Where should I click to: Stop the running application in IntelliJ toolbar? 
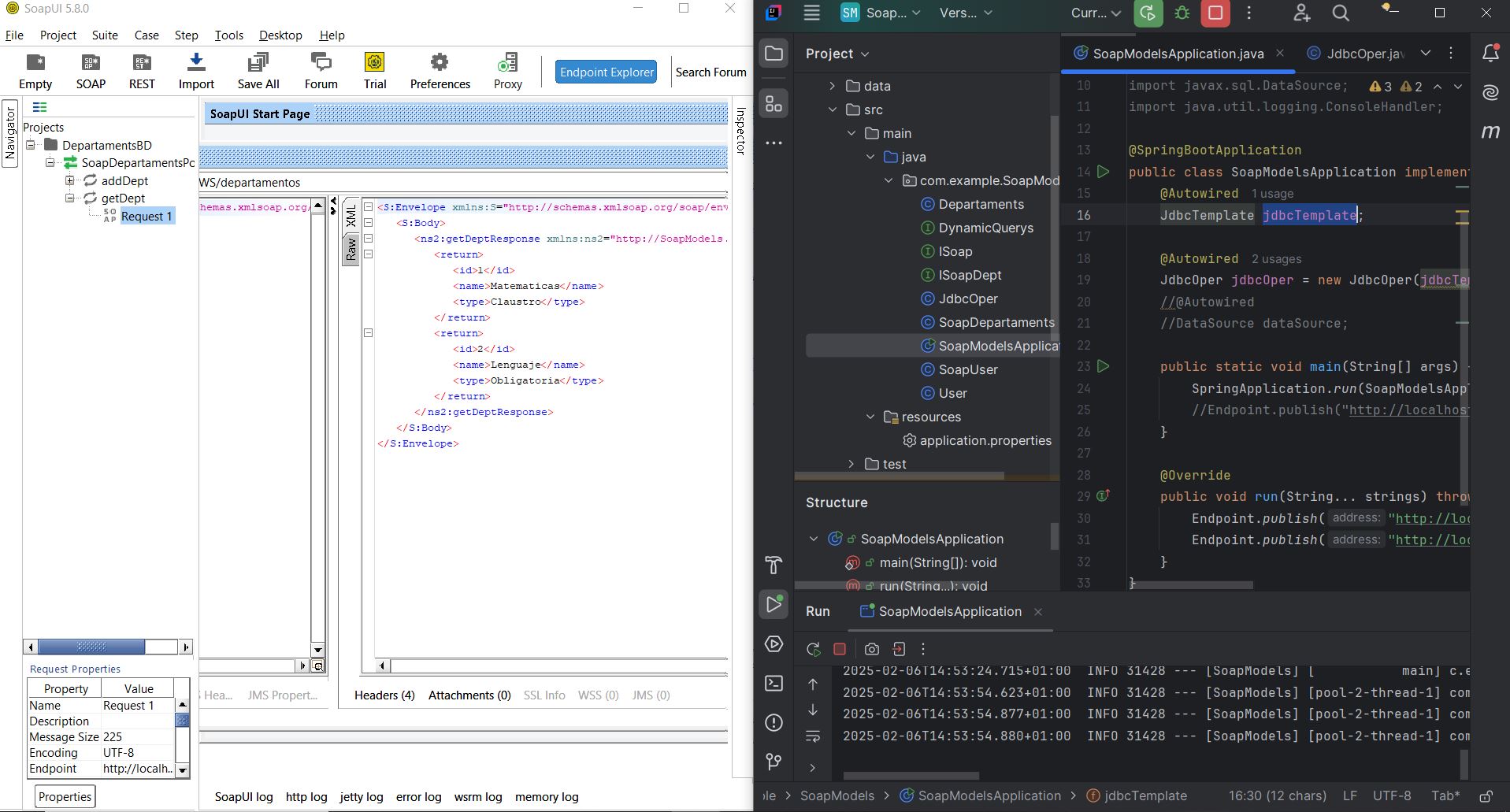click(1215, 13)
